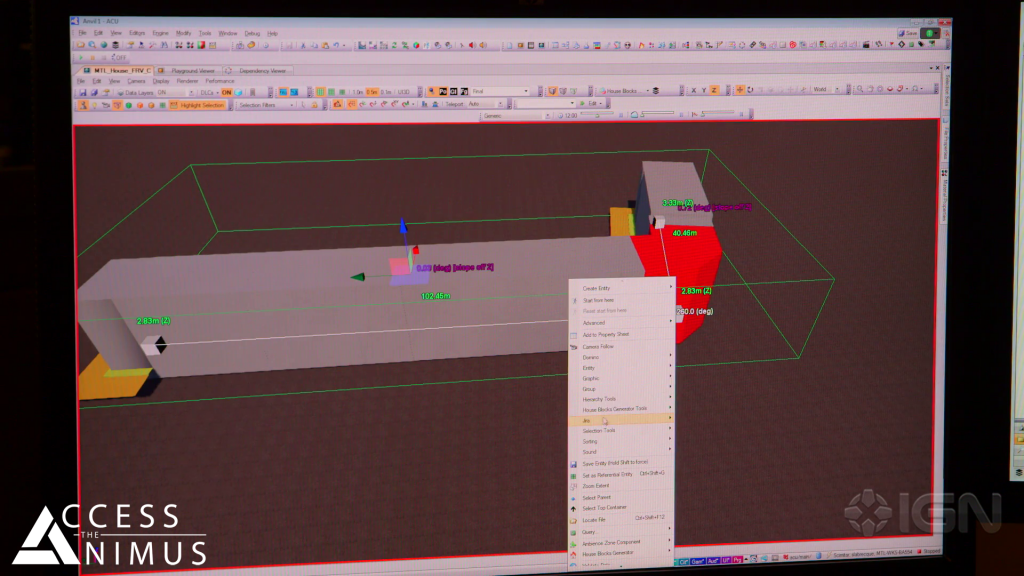Enable the Z axis constraint
This screenshot has width=1024, height=576.
coord(714,90)
